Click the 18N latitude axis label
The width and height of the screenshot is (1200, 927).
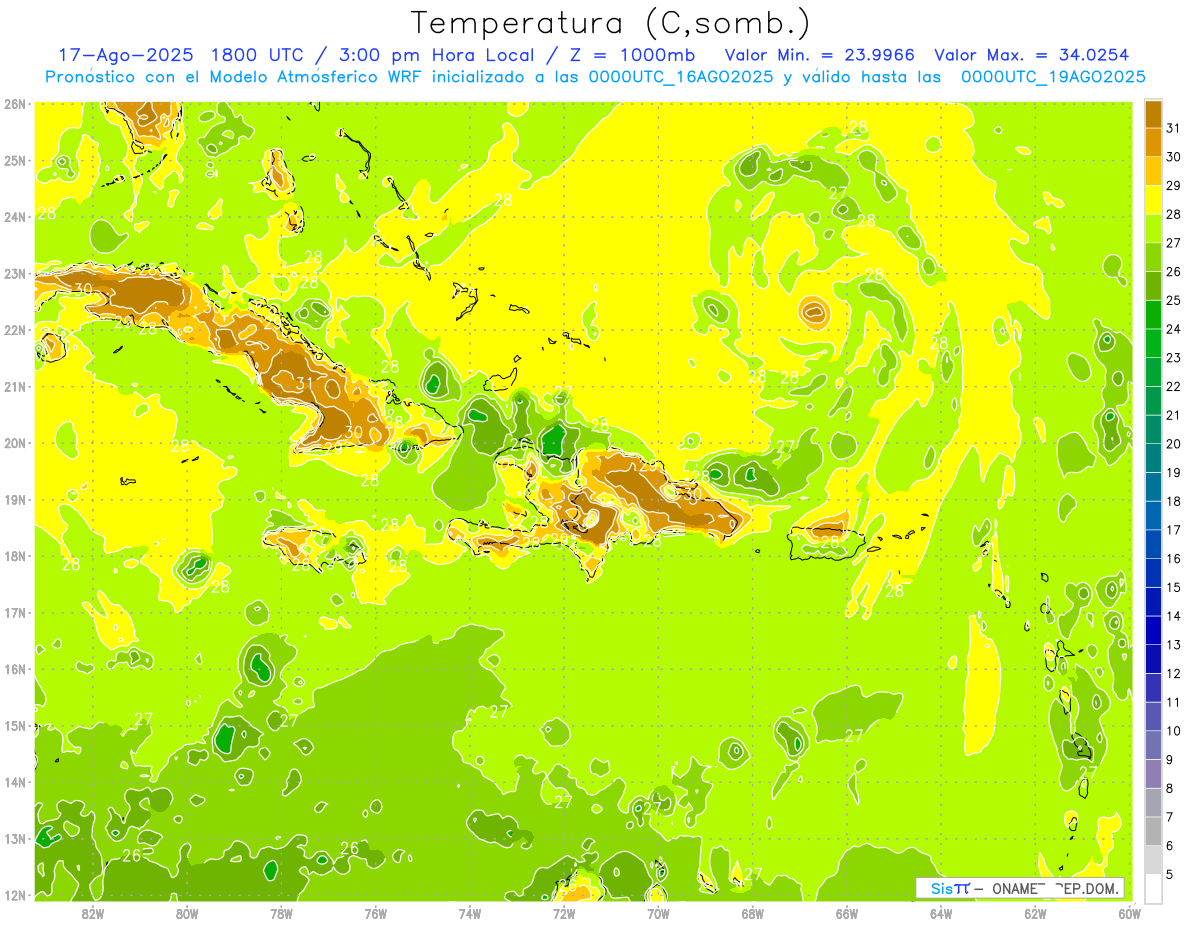click(x=15, y=557)
